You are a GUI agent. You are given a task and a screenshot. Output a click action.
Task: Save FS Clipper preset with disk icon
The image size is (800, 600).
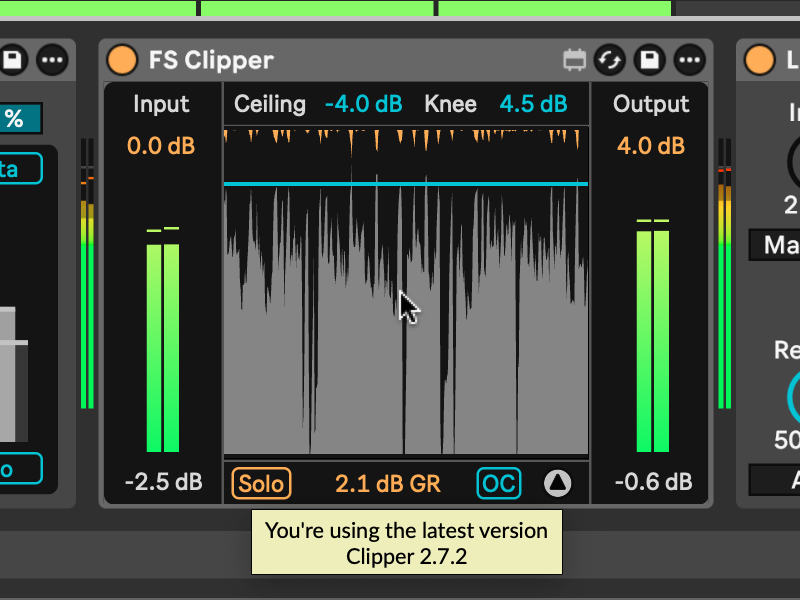pos(649,60)
